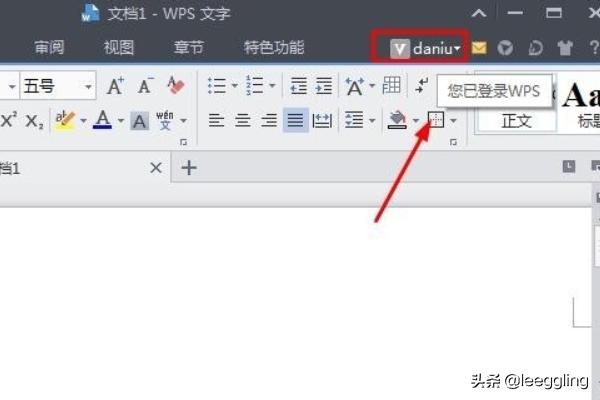Toggle justify alignment

click(295, 120)
